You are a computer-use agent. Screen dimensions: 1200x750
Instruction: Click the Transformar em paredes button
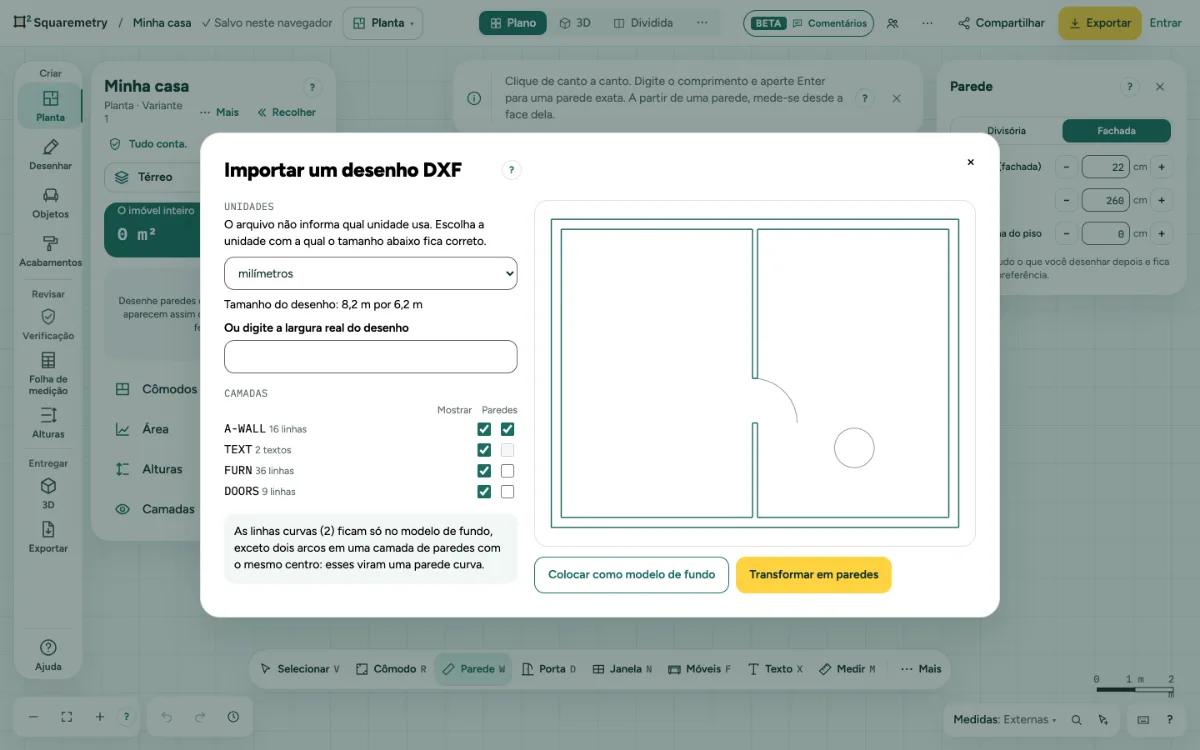point(813,575)
